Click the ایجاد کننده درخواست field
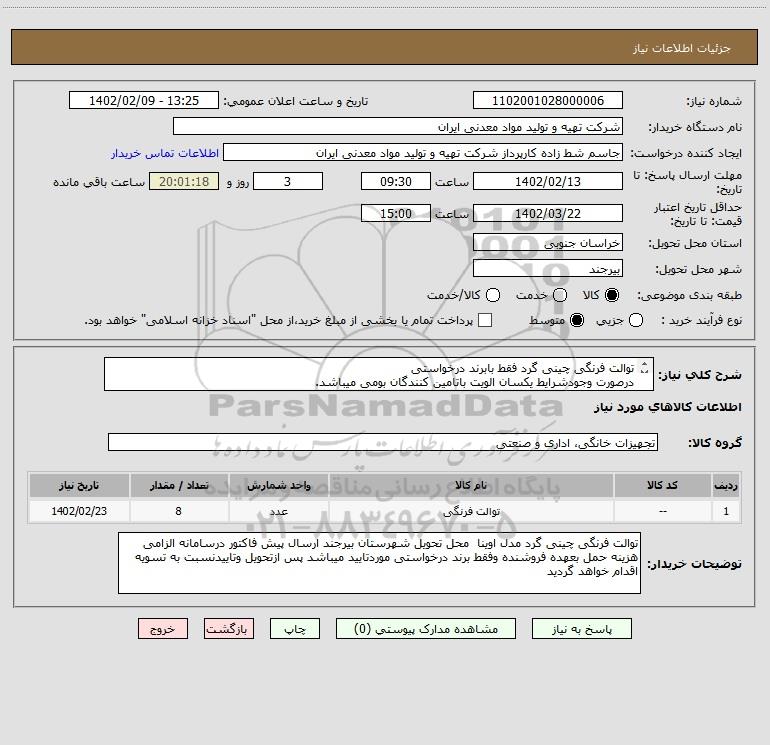 423,153
